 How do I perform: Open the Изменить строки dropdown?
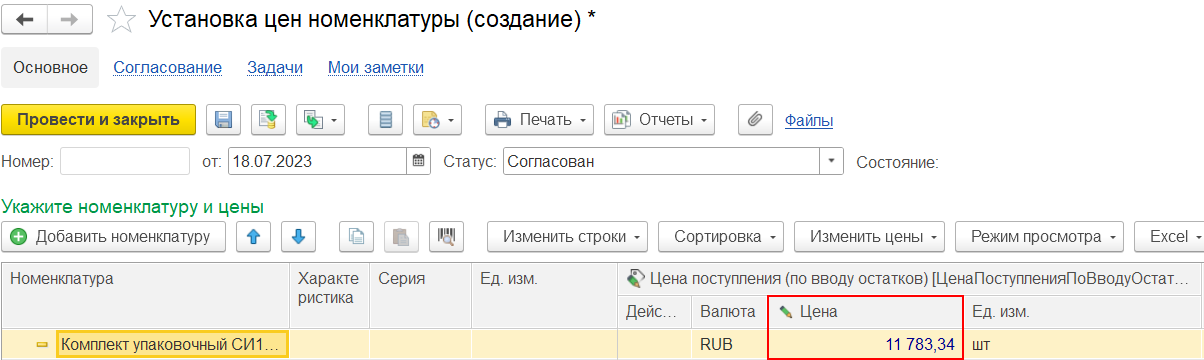point(567,237)
